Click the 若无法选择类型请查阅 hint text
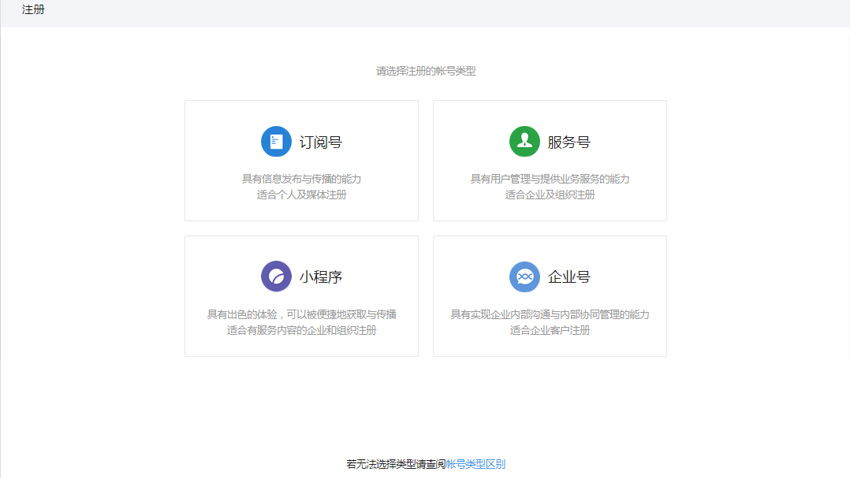 point(395,464)
